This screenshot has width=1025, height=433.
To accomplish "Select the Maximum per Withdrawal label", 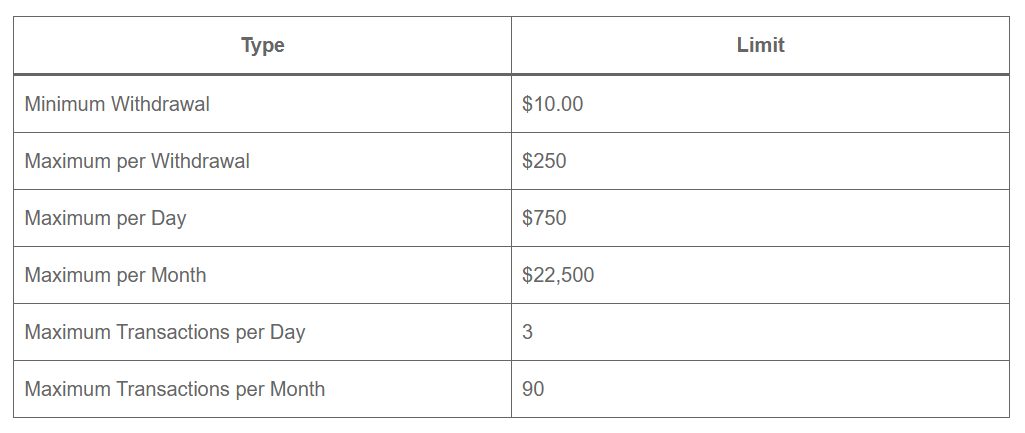I will [137, 161].
